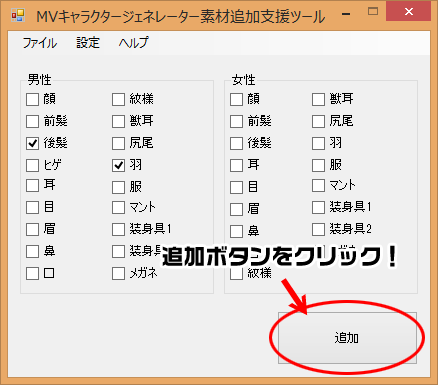Click the app icon in title bar
Image resolution: width=438 pixels, height=385 pixels.
pyautogui.click(x=18, y=16)
